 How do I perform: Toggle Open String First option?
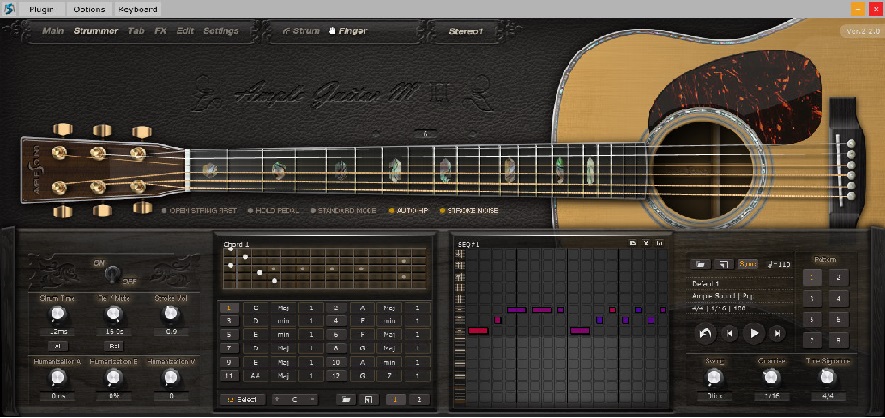pos(199,210)
